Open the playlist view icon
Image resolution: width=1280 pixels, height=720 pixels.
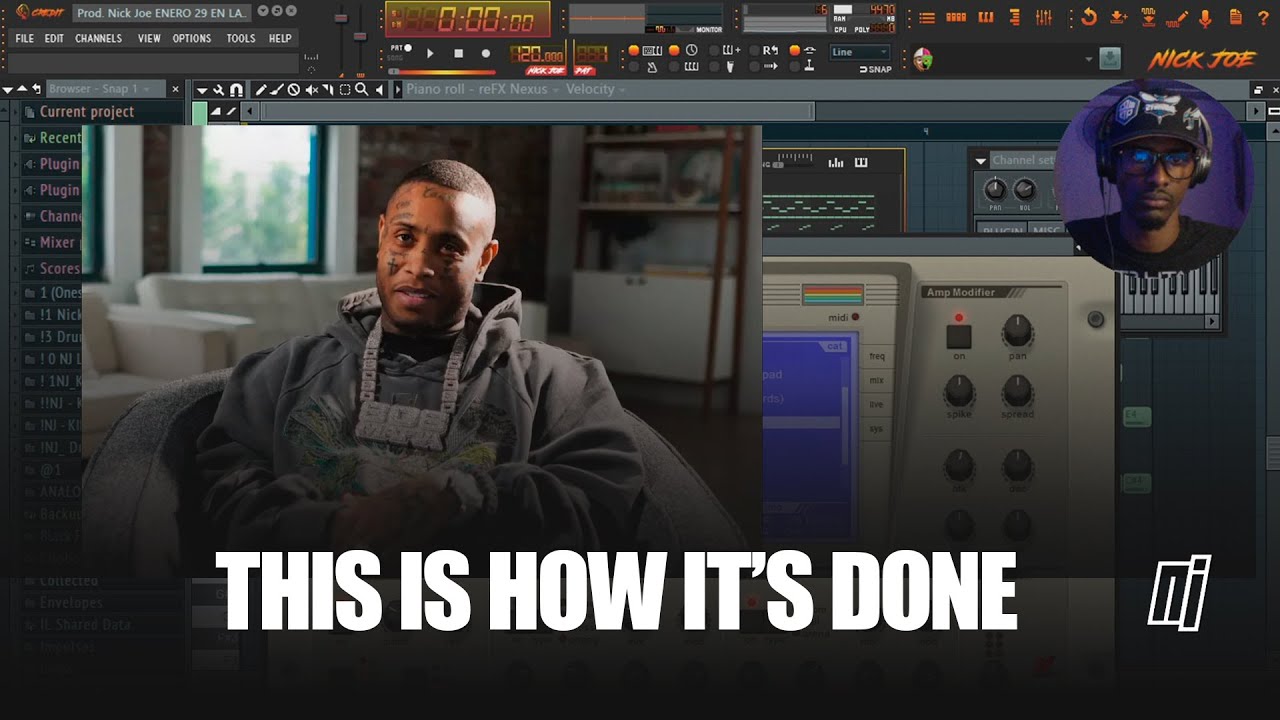point(927,18)
